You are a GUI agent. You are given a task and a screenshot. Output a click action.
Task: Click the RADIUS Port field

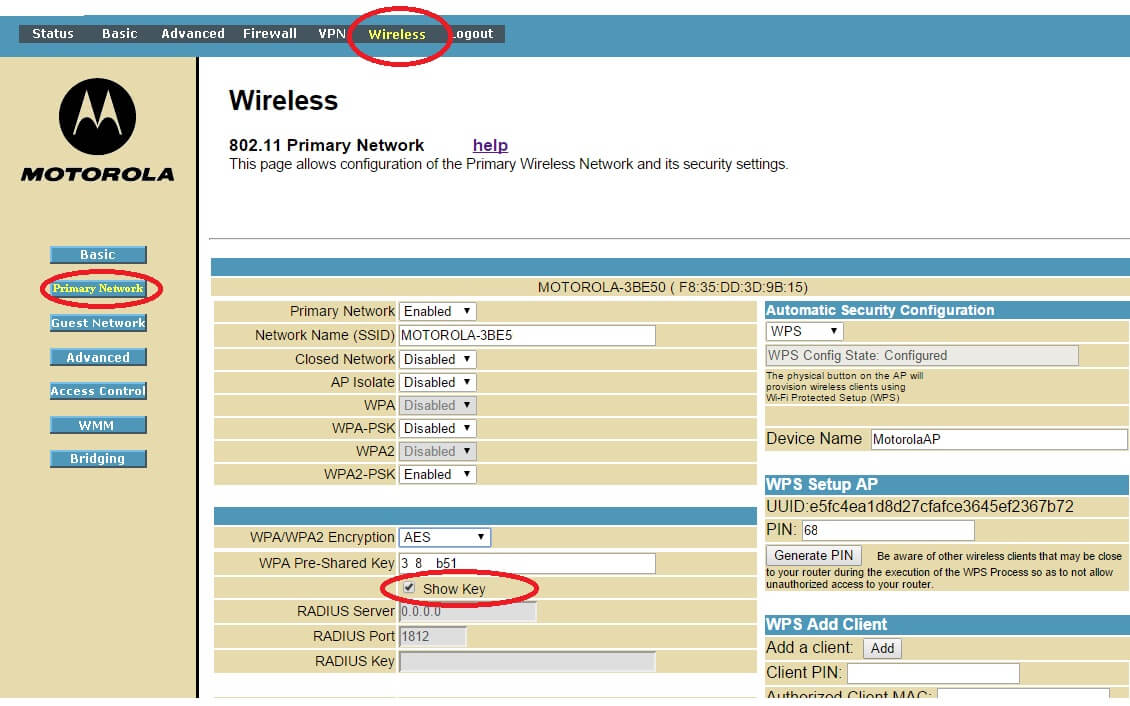pos(432,636)
